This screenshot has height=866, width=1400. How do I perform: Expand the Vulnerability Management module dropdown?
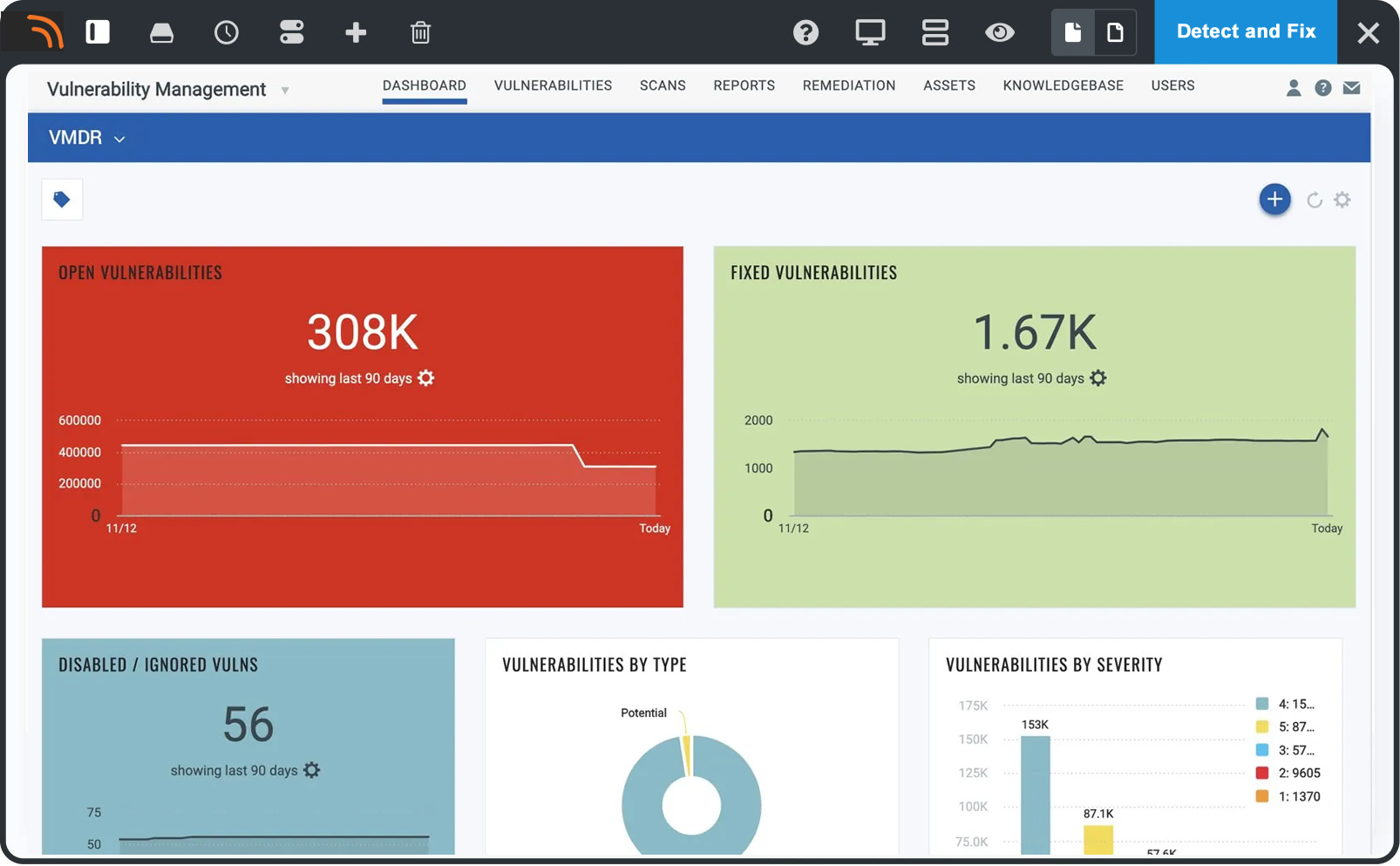coord(285,90)
